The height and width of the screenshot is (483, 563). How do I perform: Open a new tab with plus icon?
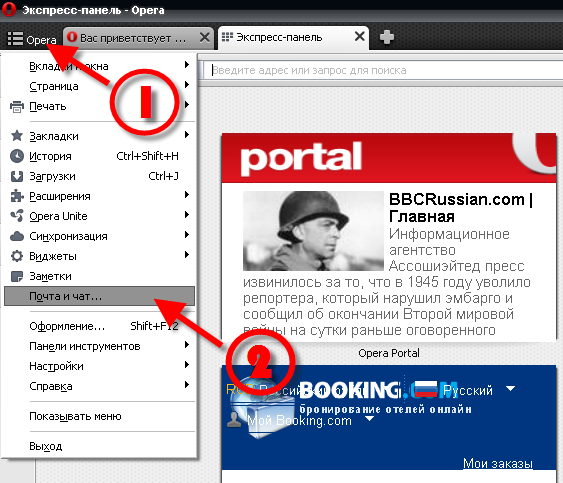[x=386, y=37]
